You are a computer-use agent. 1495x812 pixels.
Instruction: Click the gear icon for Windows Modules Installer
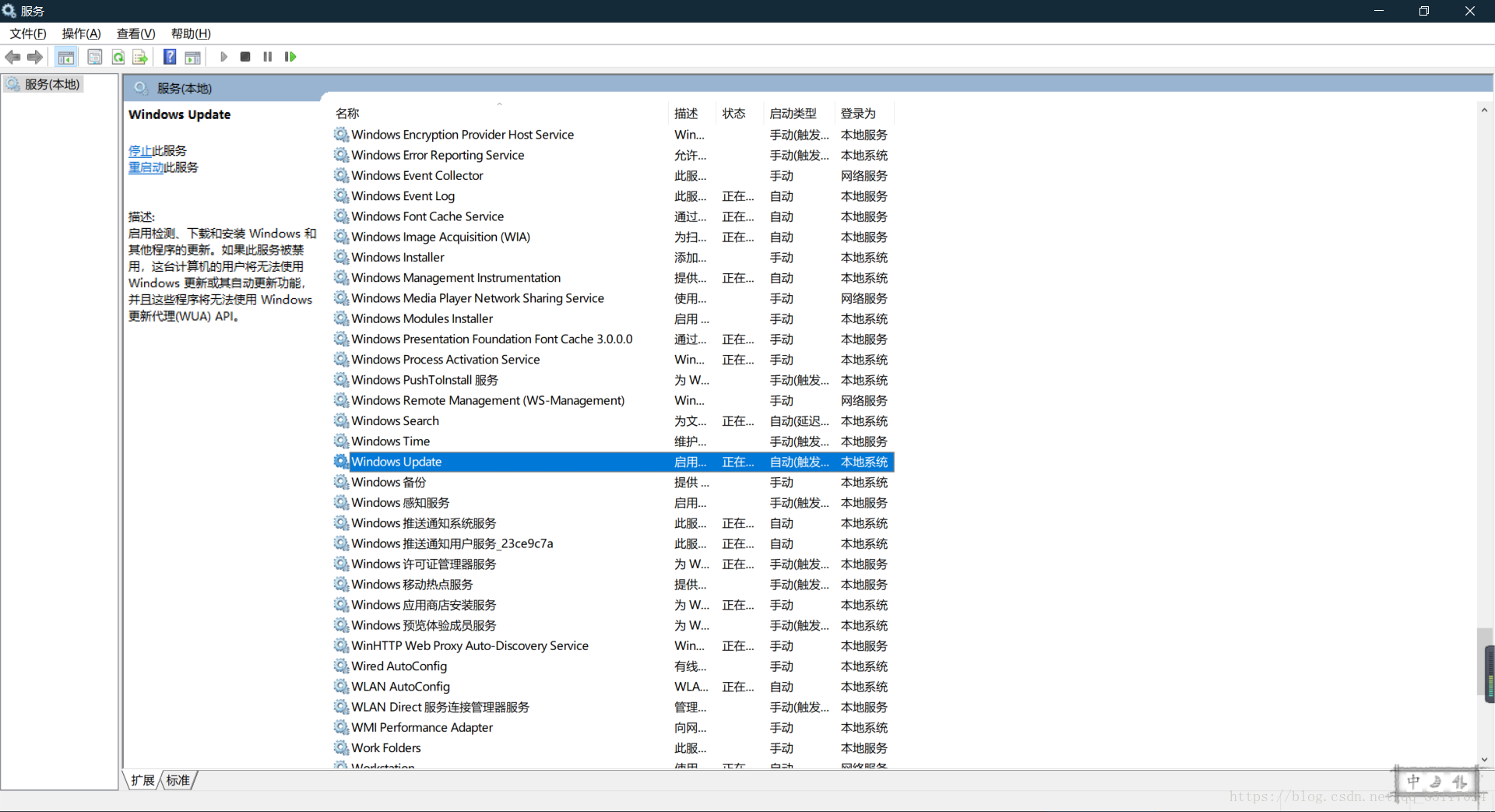click(x=341, y=318)
